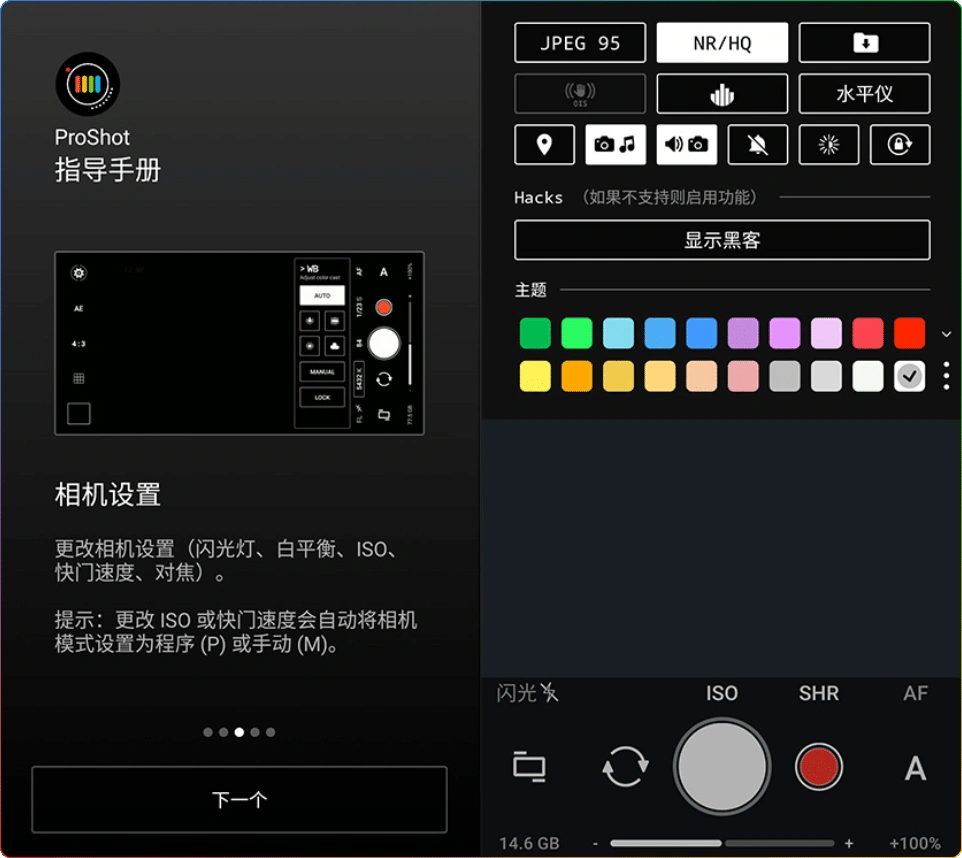Click the 下一个 next button
The width and height of the screenshot is (962, 858).
click(239, 799)
